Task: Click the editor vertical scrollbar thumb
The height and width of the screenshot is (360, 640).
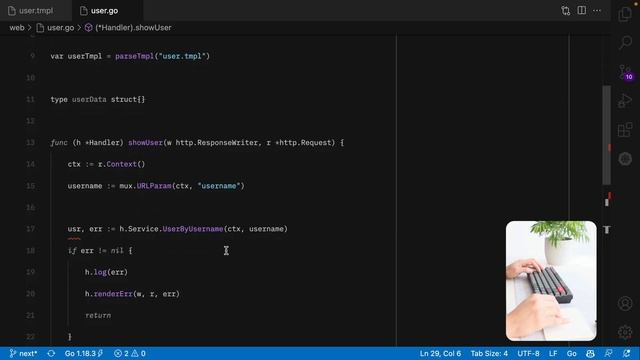Action: (x=607, y=135)
